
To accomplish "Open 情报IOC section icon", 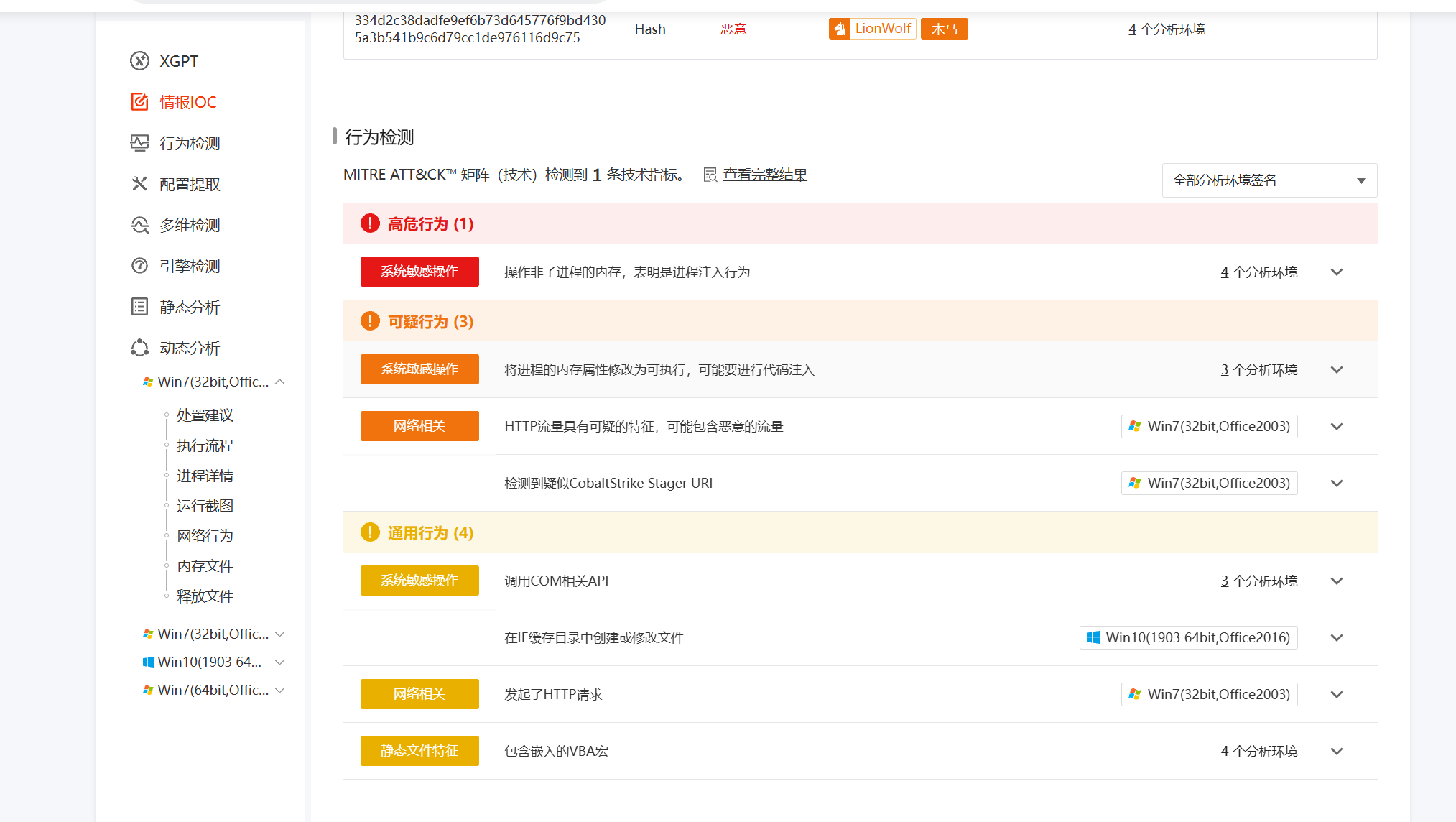I will [x=139, y=102].
